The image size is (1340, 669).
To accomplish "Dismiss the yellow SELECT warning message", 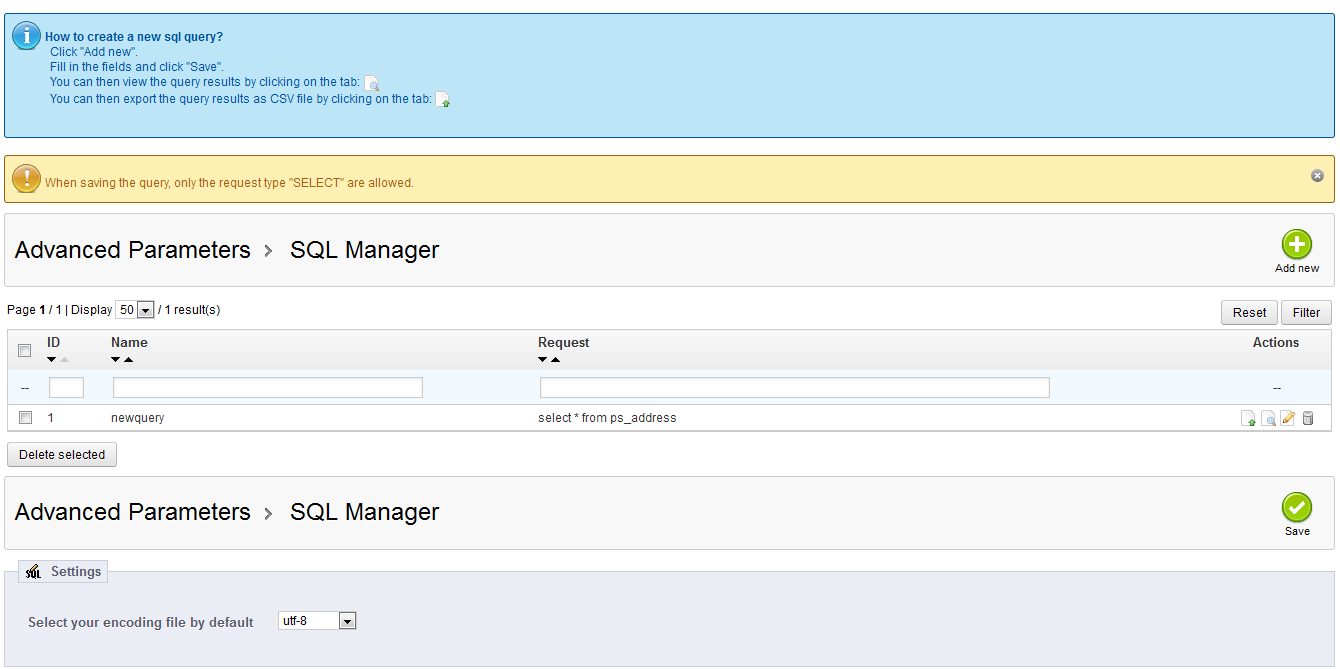I will 1317,176.
